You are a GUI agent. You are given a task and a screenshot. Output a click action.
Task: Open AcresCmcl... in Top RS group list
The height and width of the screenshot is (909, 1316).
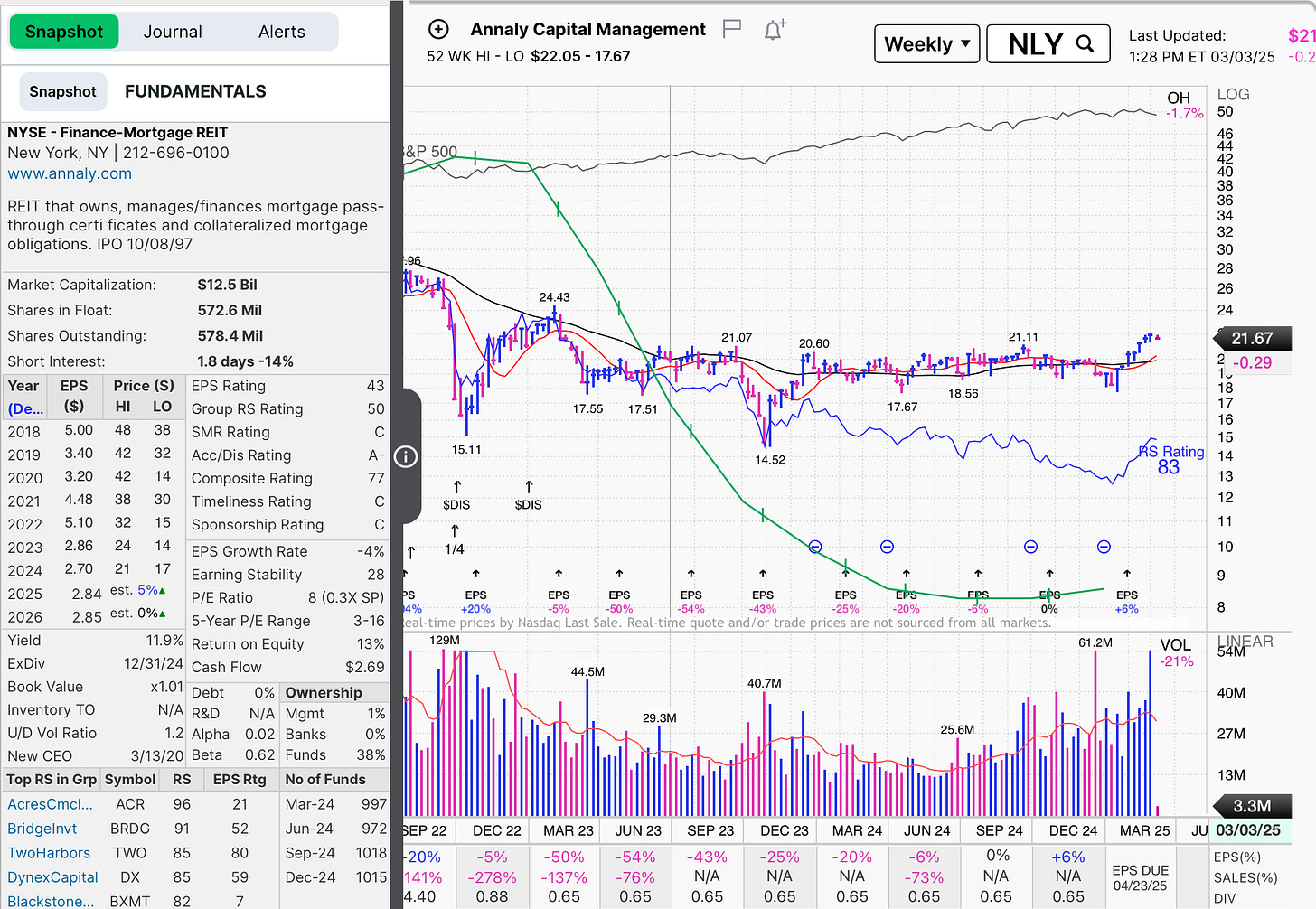coord(50,804)
